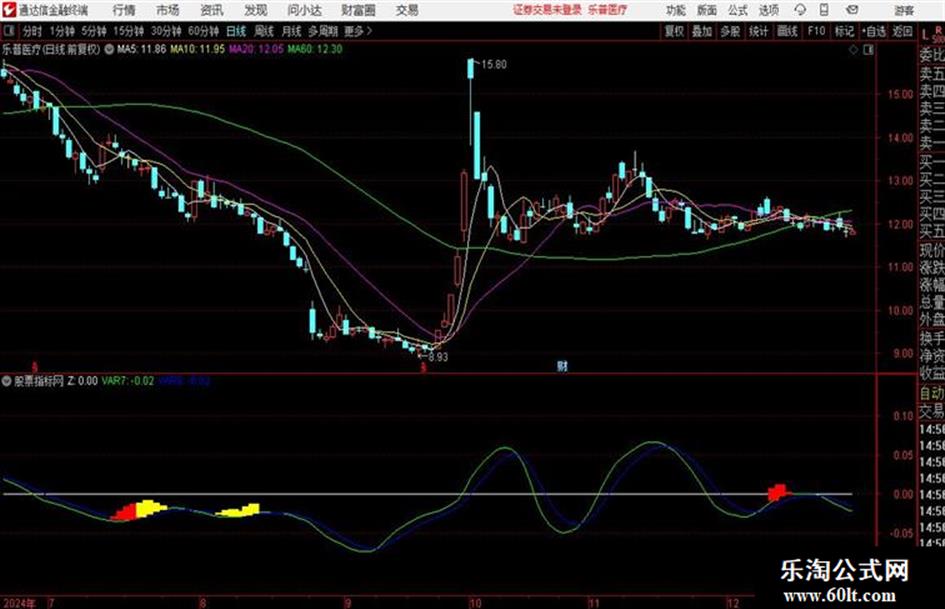The image size is (945, 609).
Task: Click the 通达信 red logo icon
Action: pos(8,10)
